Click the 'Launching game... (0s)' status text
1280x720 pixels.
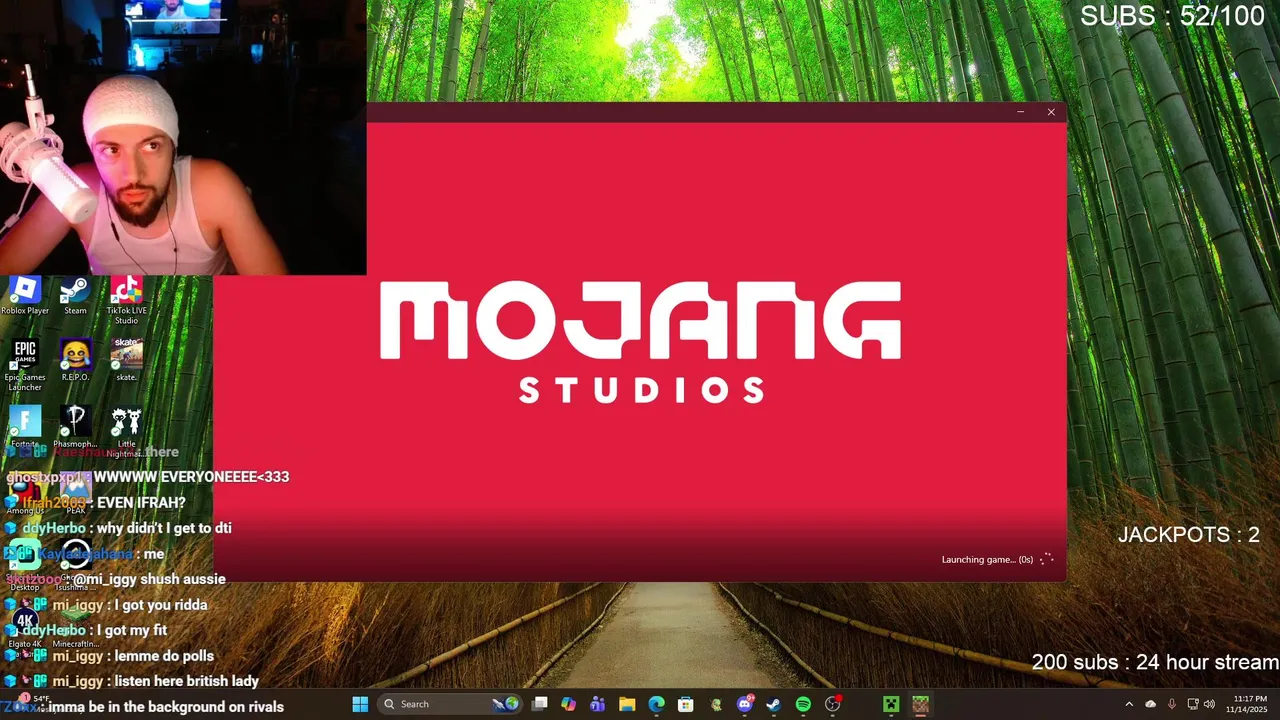click(x=987, y=559)
